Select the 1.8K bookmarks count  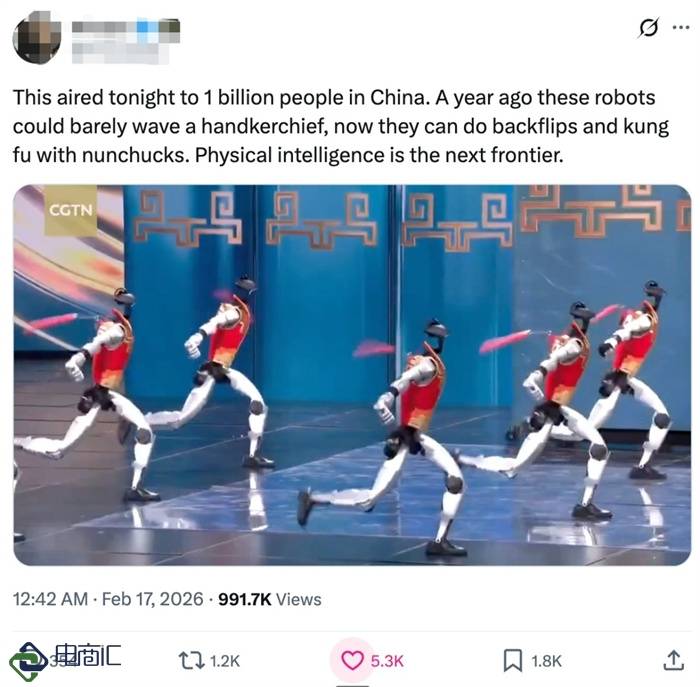pos(546,661)
